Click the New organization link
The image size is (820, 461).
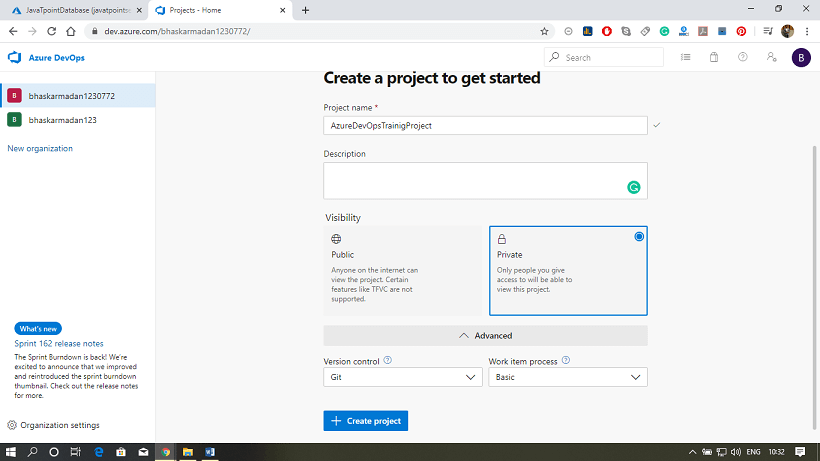[x=40, y=148]
